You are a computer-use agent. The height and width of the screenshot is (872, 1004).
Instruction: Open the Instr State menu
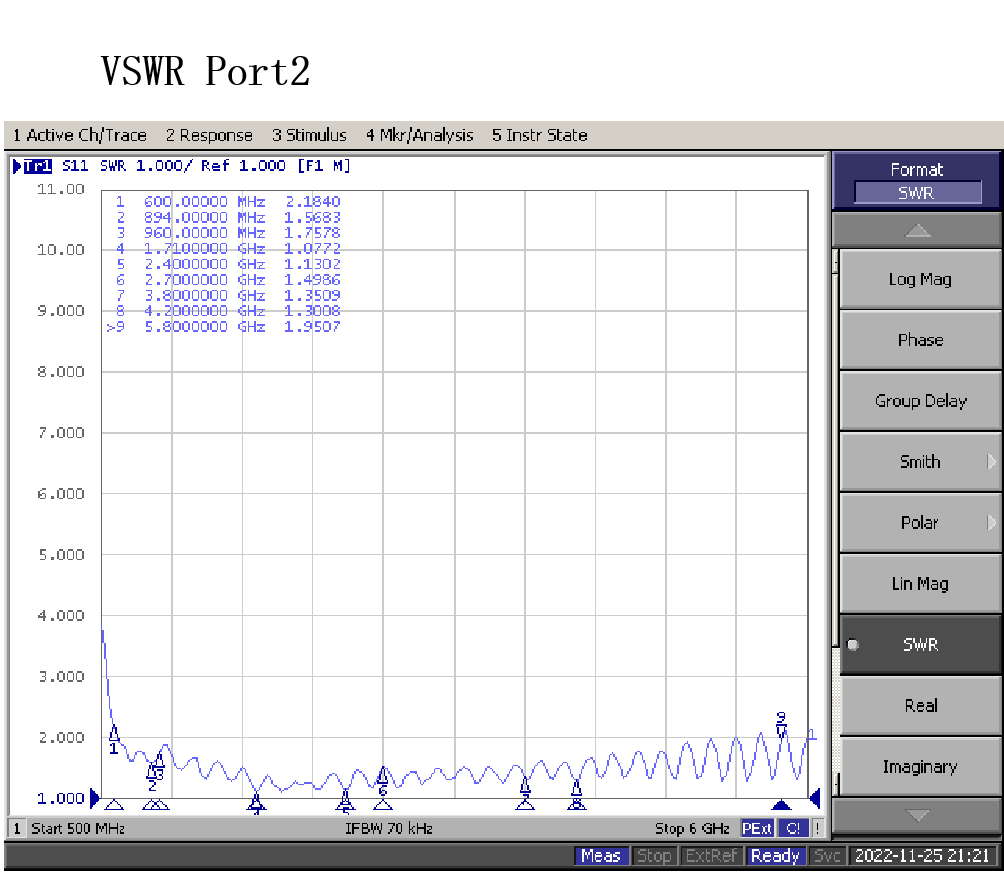(x=539, y=135)
